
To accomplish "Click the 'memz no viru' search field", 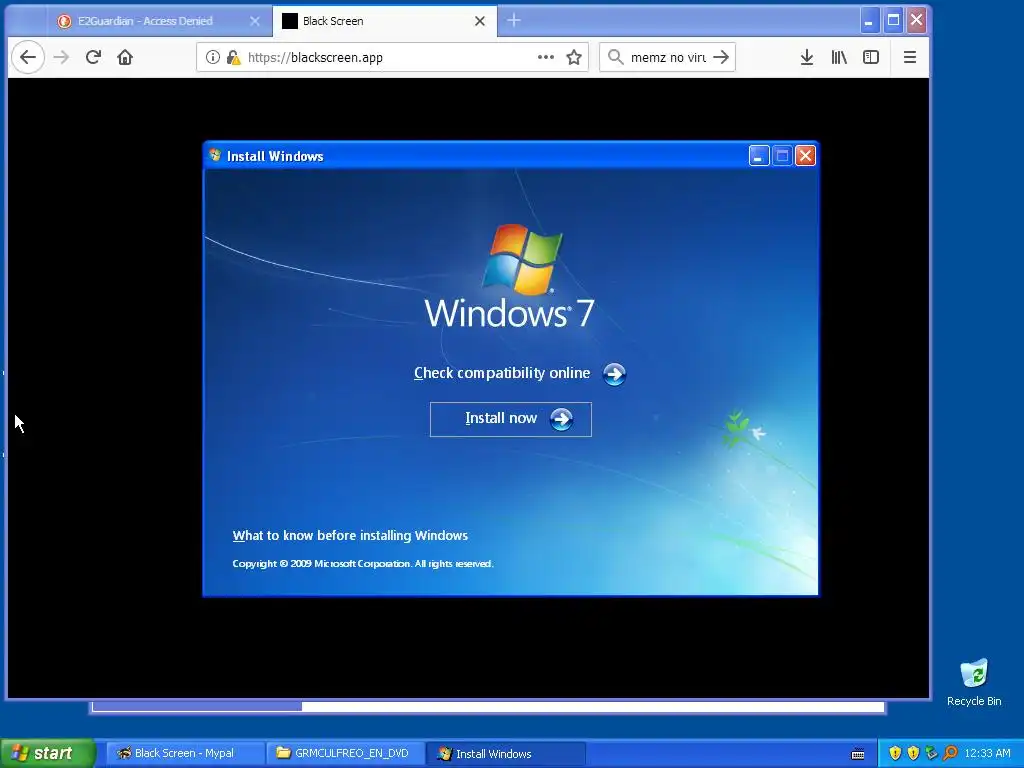I will (x=667, y=57).
